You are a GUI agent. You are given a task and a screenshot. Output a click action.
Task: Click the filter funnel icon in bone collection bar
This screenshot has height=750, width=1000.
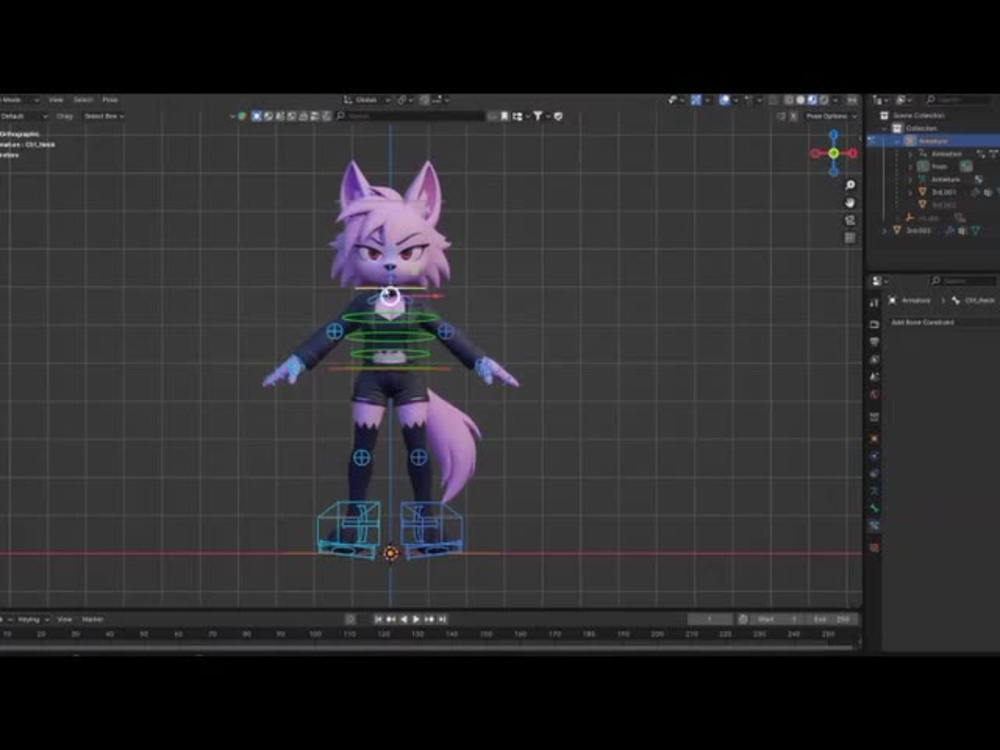tap(538, 116)
